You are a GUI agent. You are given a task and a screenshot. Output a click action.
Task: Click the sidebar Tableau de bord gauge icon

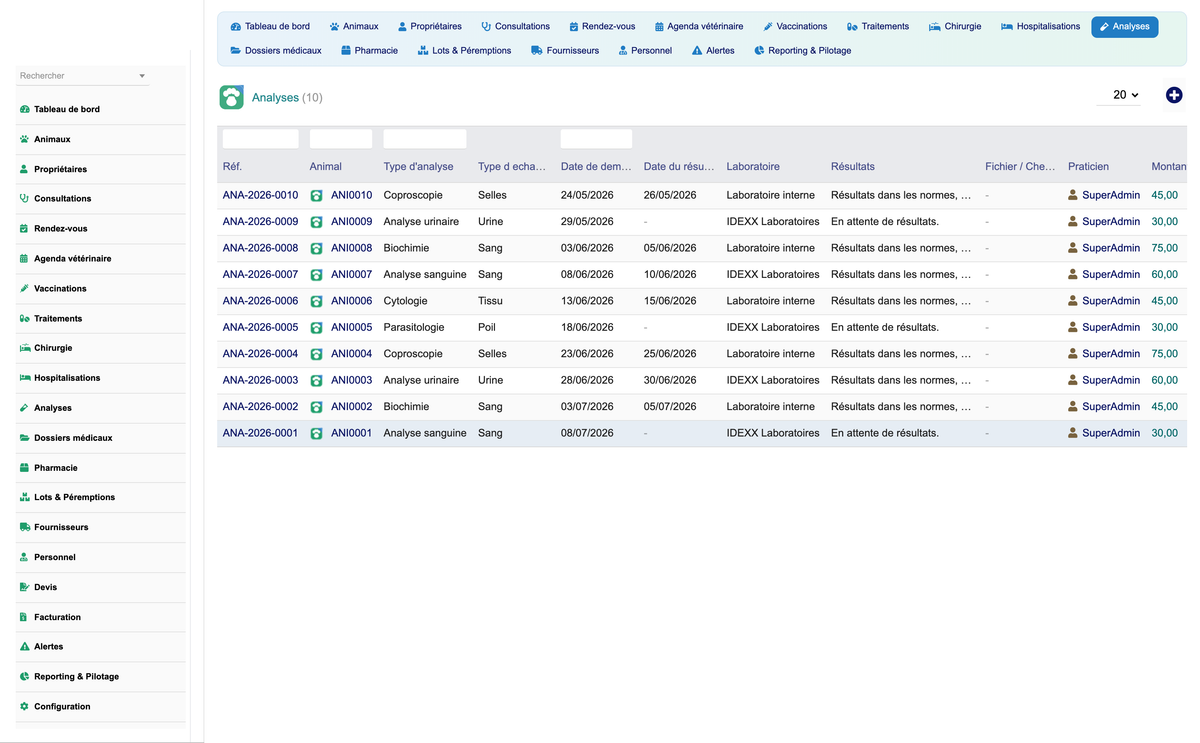24,109
